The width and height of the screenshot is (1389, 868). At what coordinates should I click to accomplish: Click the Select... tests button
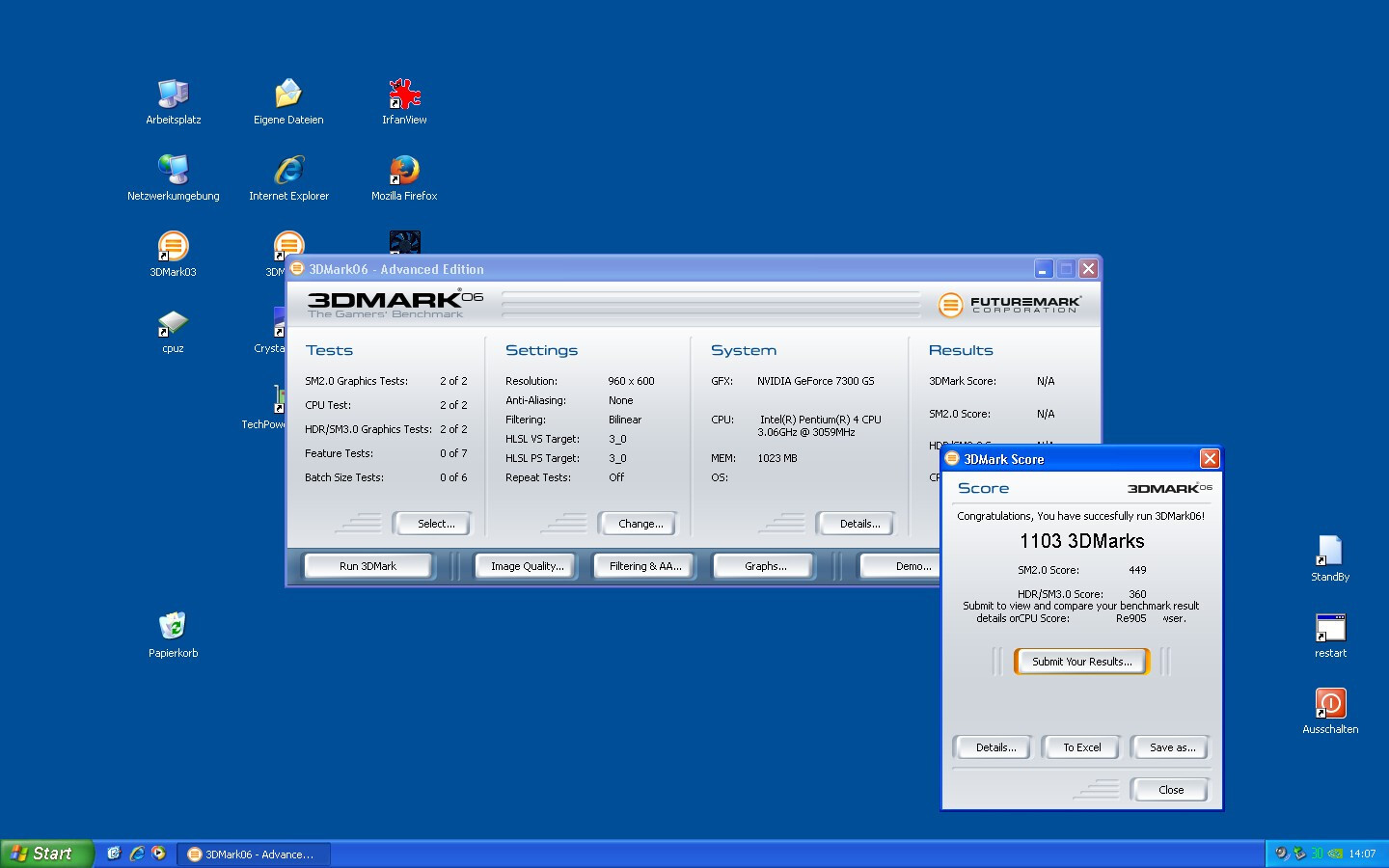(431, 524)
